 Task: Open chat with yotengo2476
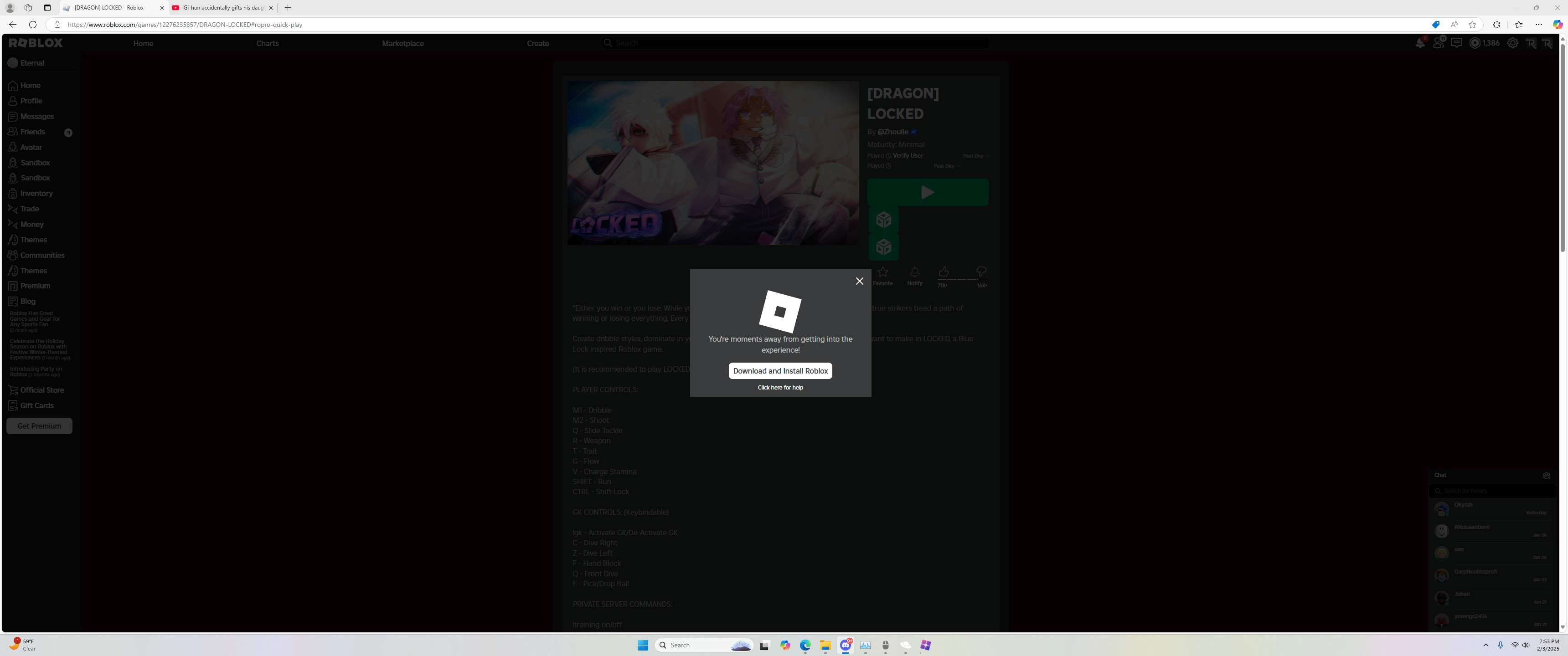(x=1492, y=620)
